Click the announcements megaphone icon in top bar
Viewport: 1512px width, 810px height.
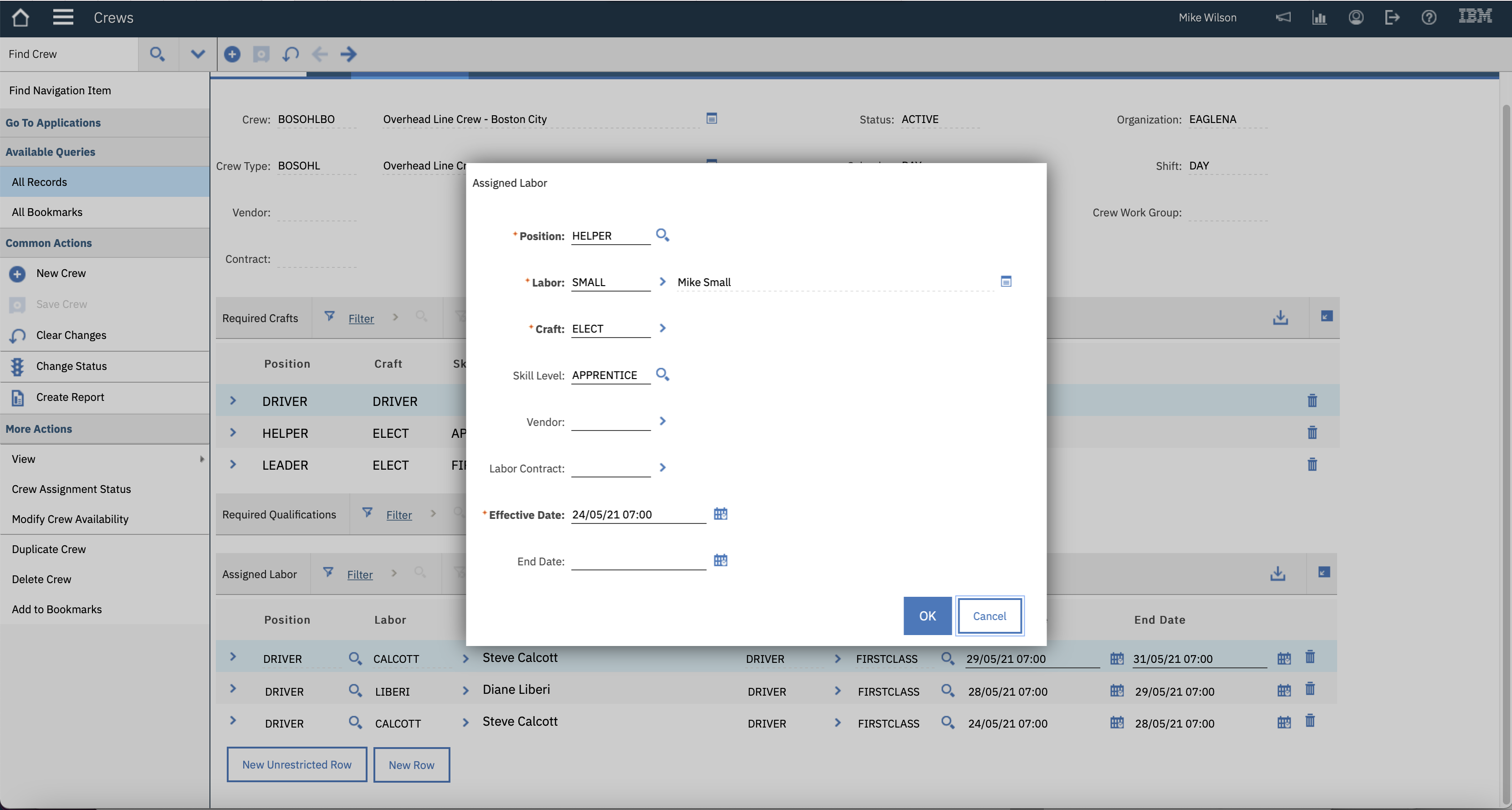(x=1283, y=18)
